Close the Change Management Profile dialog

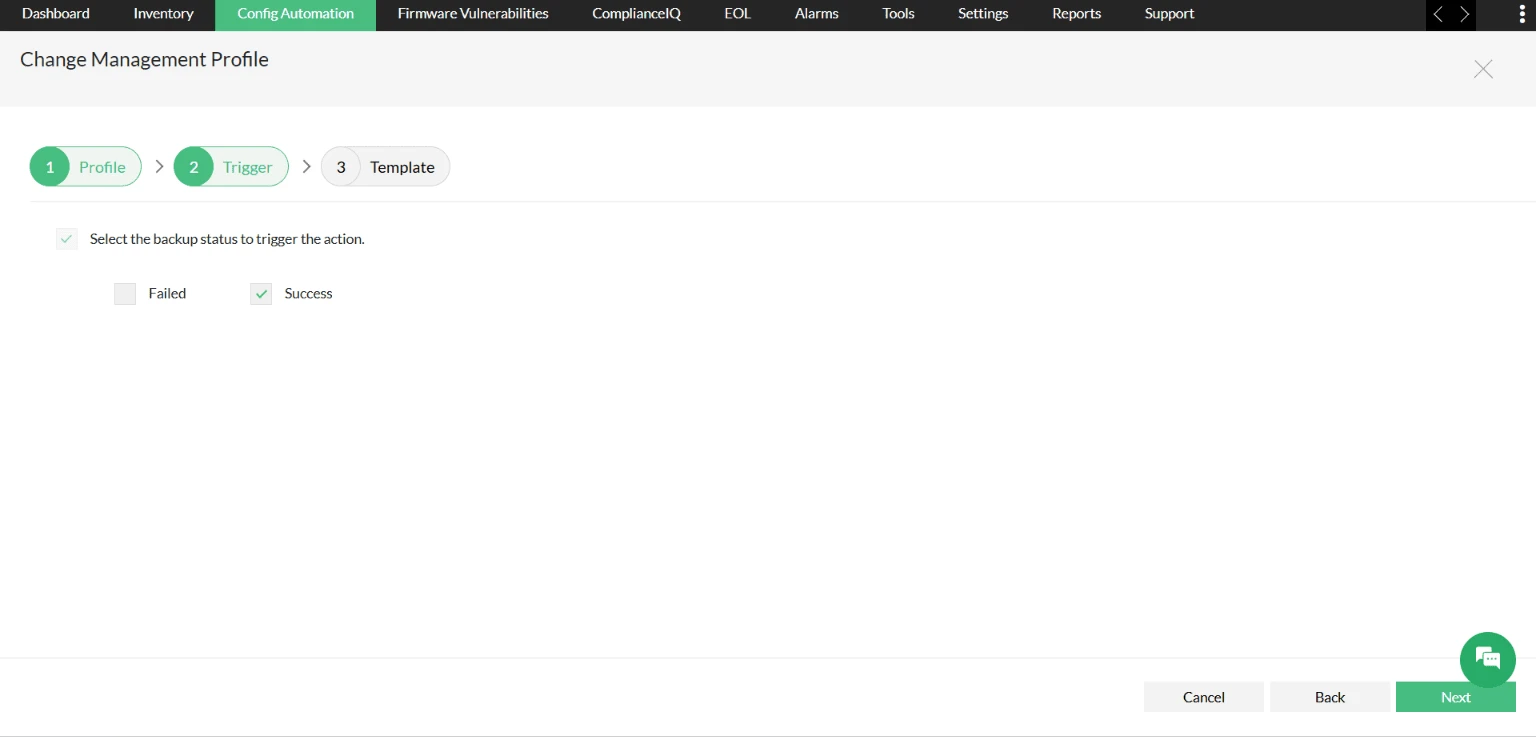point(1483,69)
